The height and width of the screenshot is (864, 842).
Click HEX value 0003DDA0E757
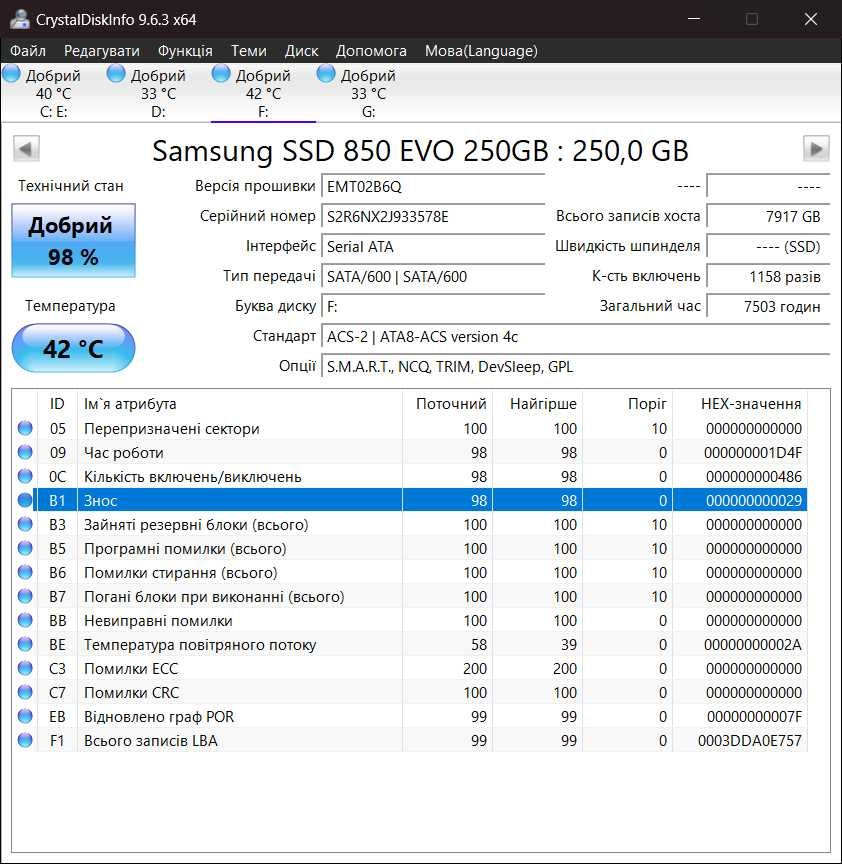tap(749, 741)
